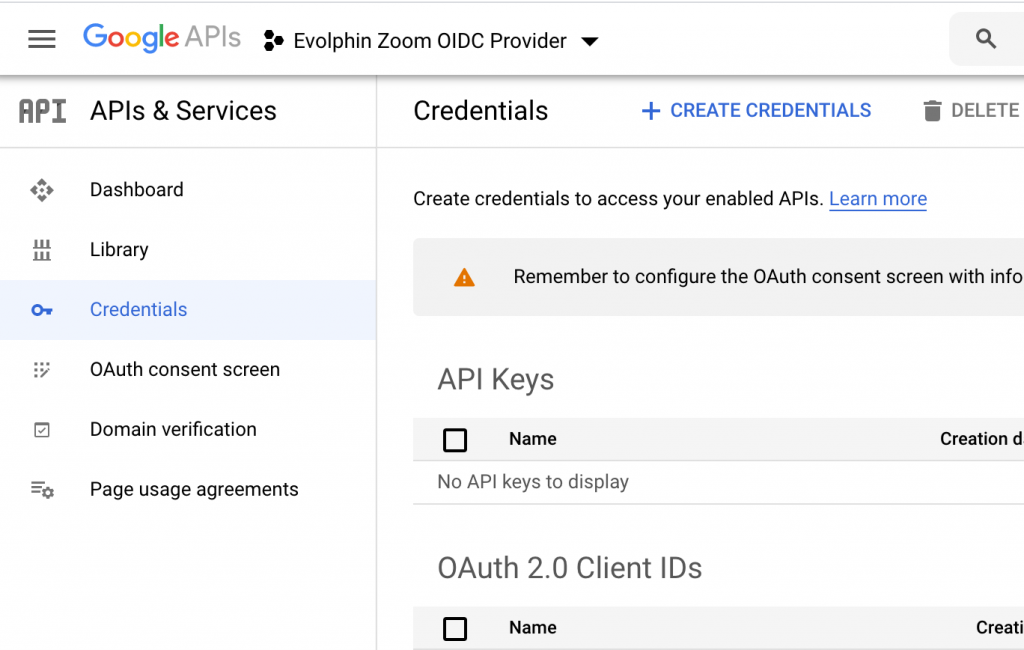
Task: Open the hamburger navigation menu
Action: click(x=42, y=39)
